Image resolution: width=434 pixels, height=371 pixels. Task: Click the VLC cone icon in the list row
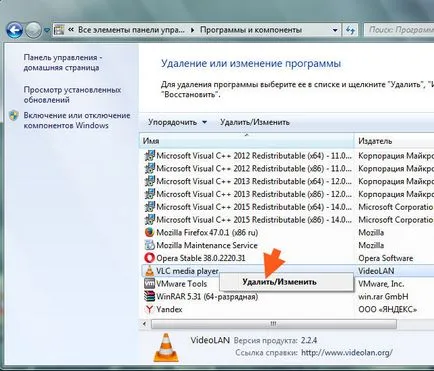[x=150, y=271]
